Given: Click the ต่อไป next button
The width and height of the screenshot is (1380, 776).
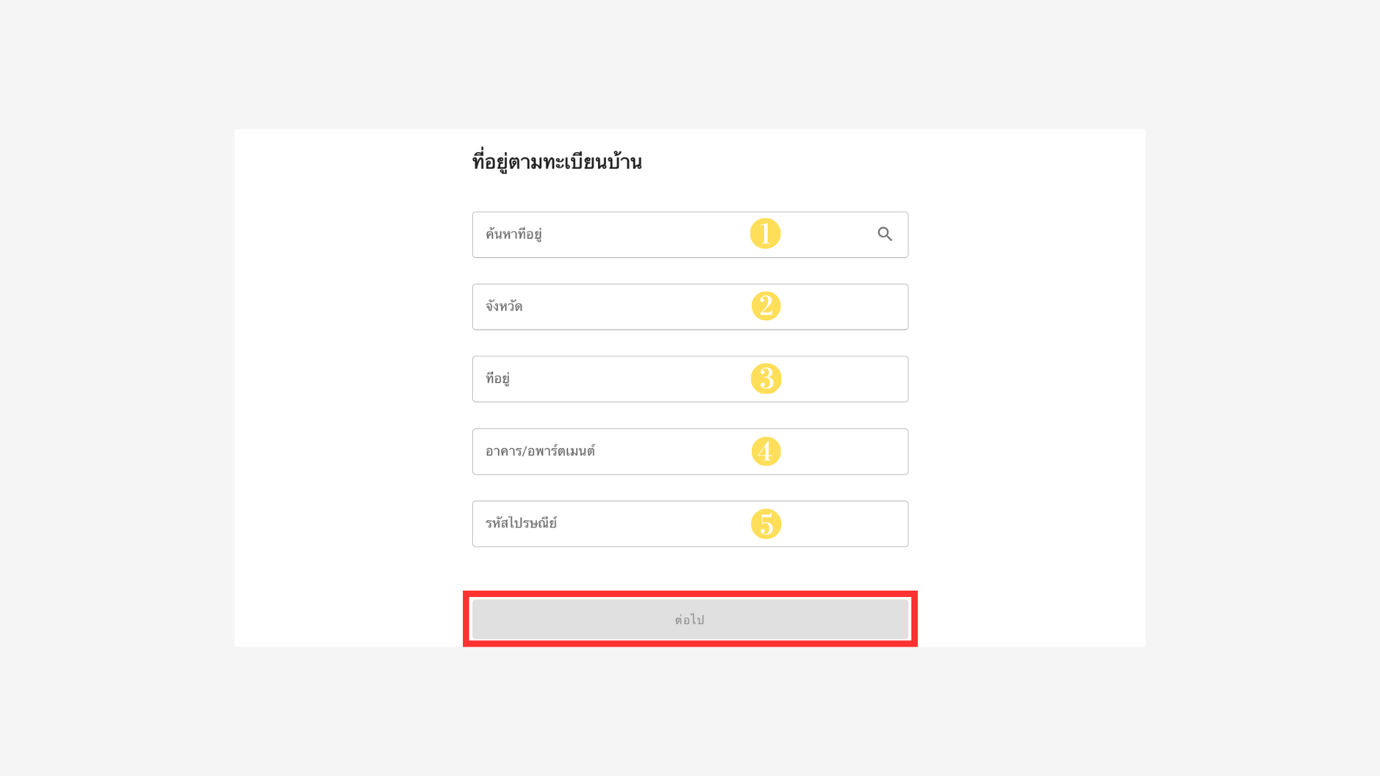Looking at the screenshot, I should (690, 620).
